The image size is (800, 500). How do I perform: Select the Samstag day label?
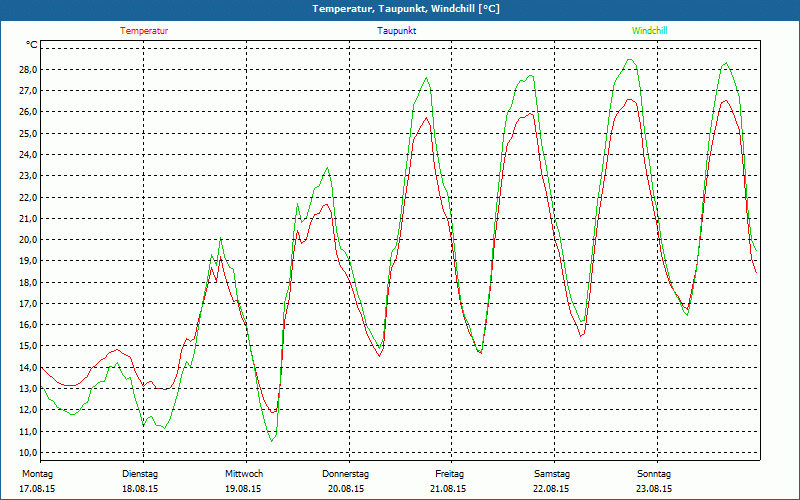tap(552, 474)
